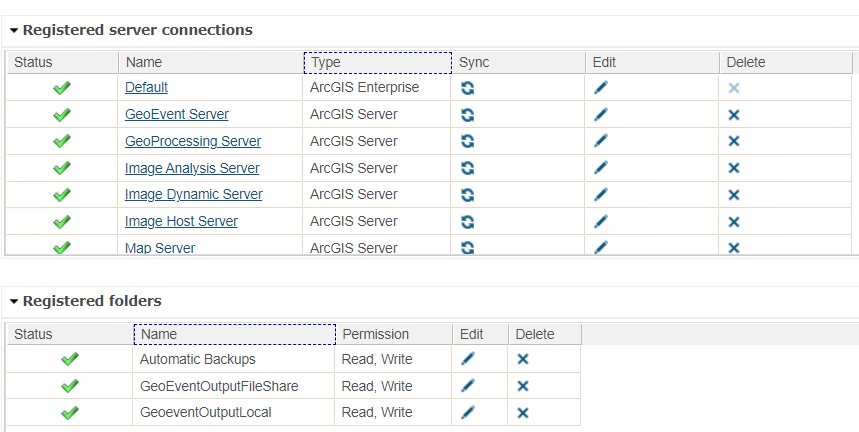Delete the GeoEventOutputFileShare folder
Screen dimensions: 859x432
point(522,386)
